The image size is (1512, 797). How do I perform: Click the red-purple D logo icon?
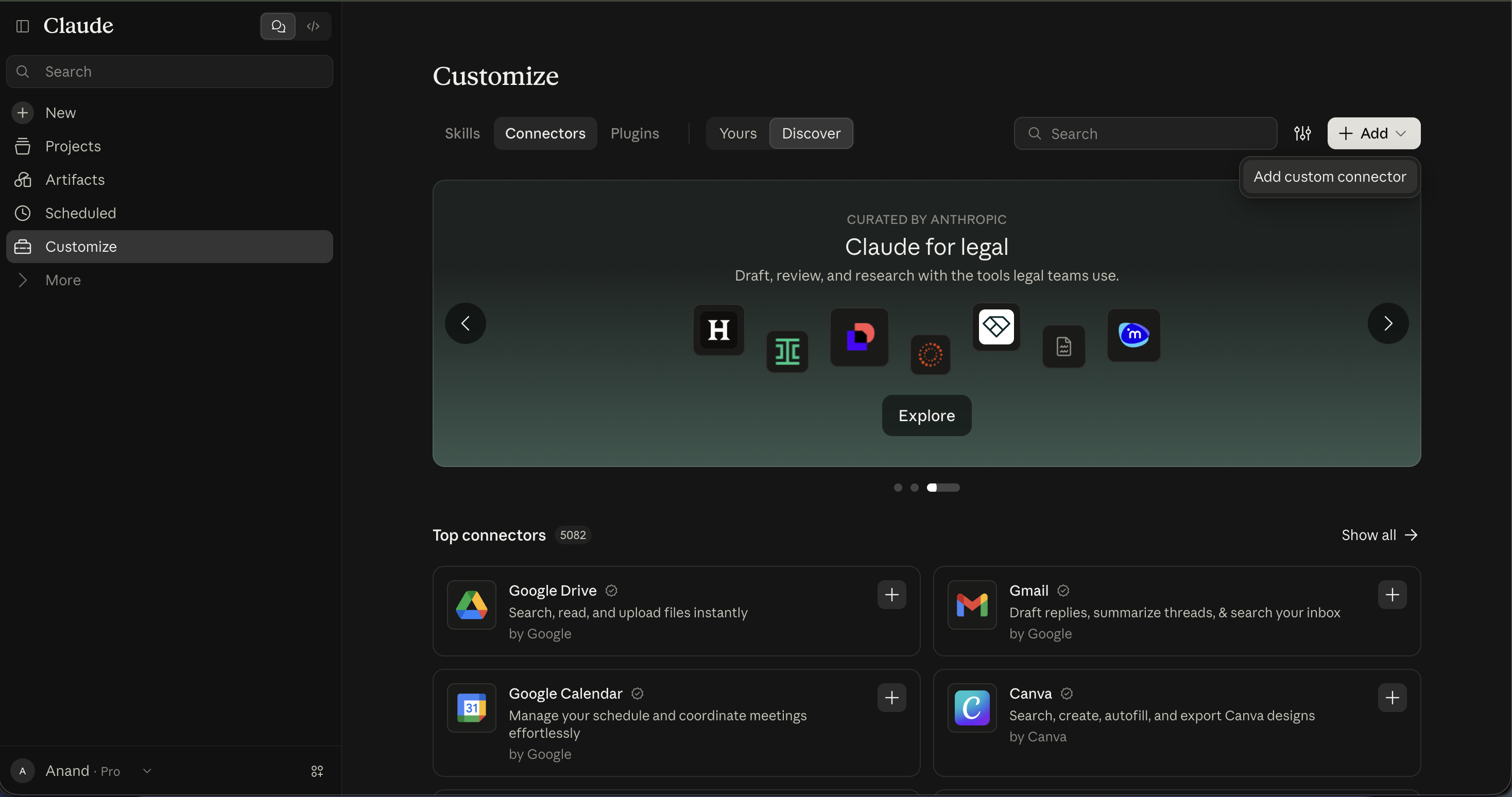coord(860,337)
